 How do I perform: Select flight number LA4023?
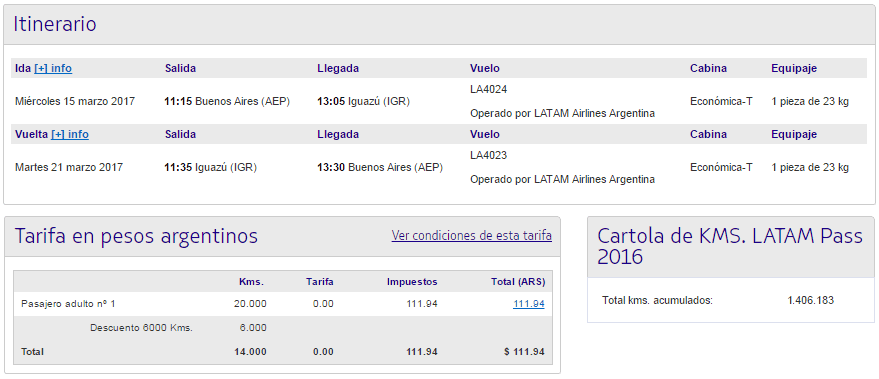(488, 155)
